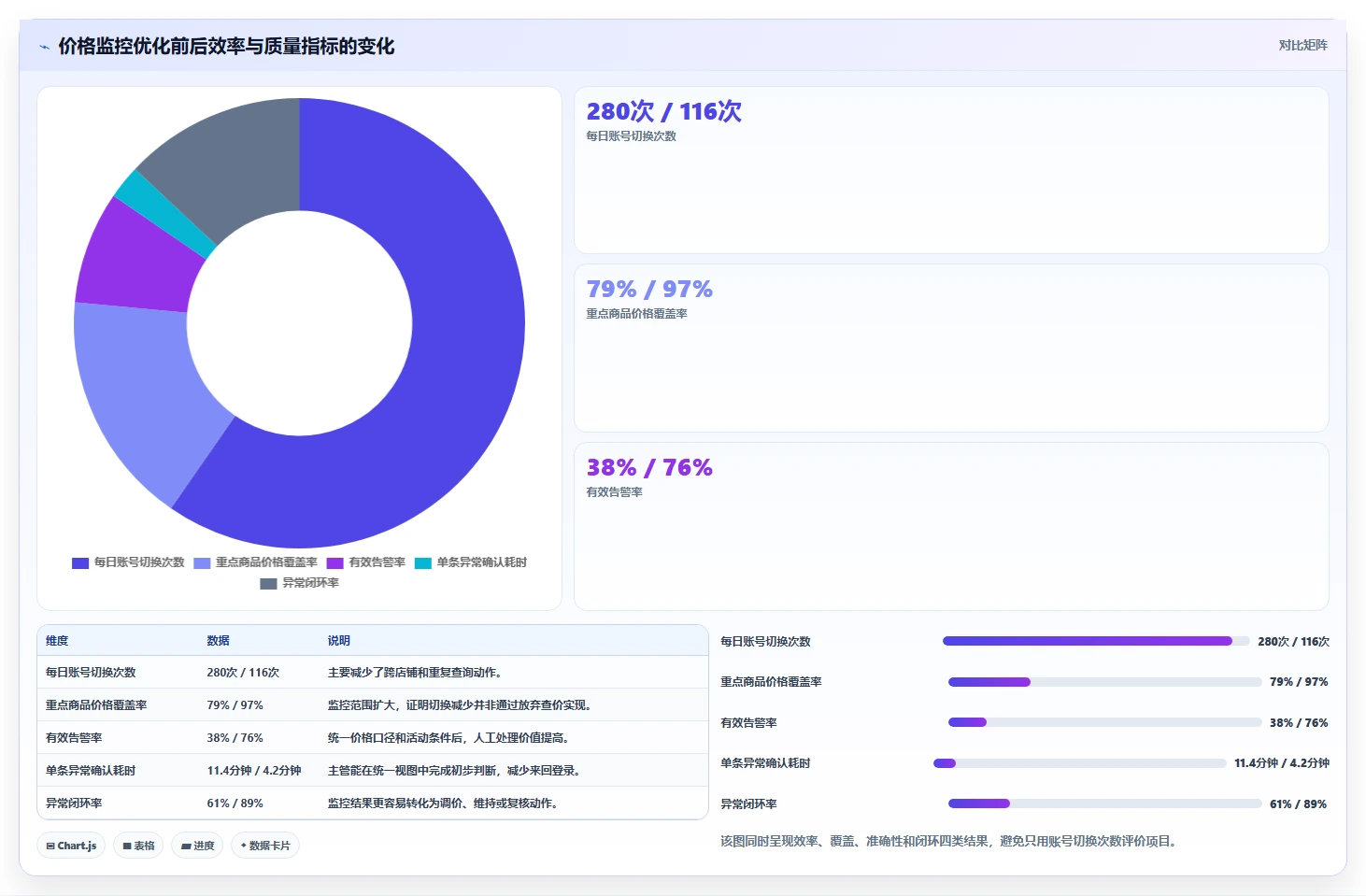
Task: Click the progress value 280次 / 116次
Action: tap(1293, 642)
